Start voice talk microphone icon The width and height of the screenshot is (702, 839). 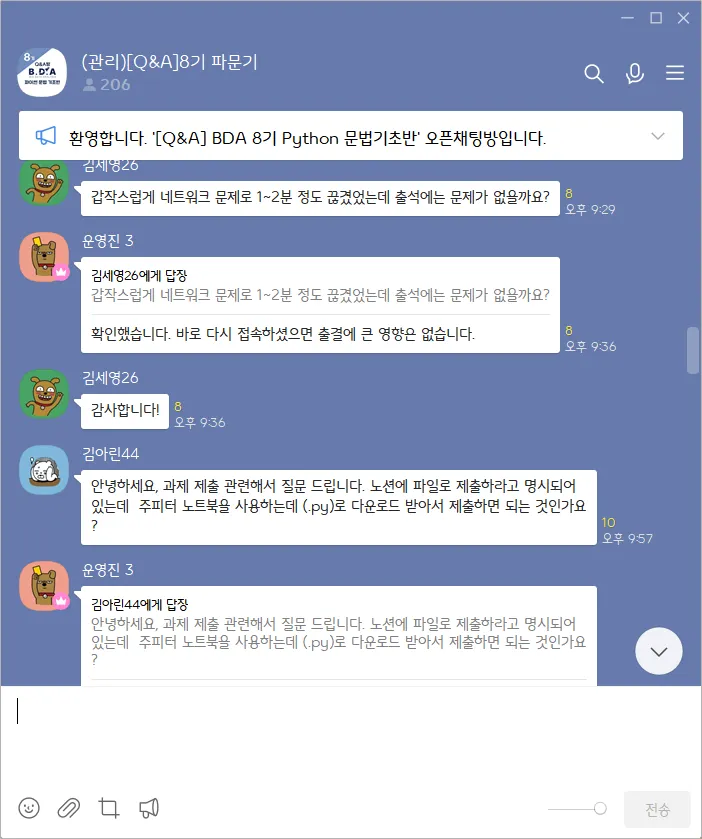[x=634, y=73]
